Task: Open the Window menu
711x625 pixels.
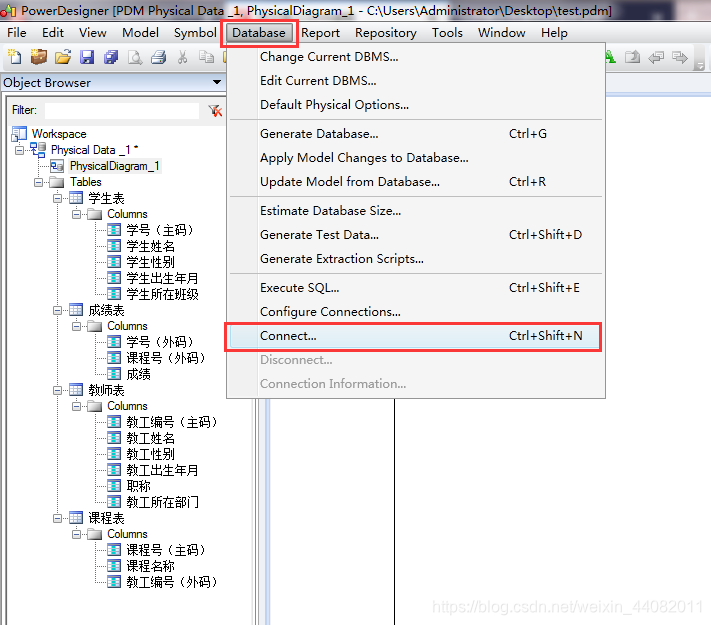Action: (x=502, y=33)
